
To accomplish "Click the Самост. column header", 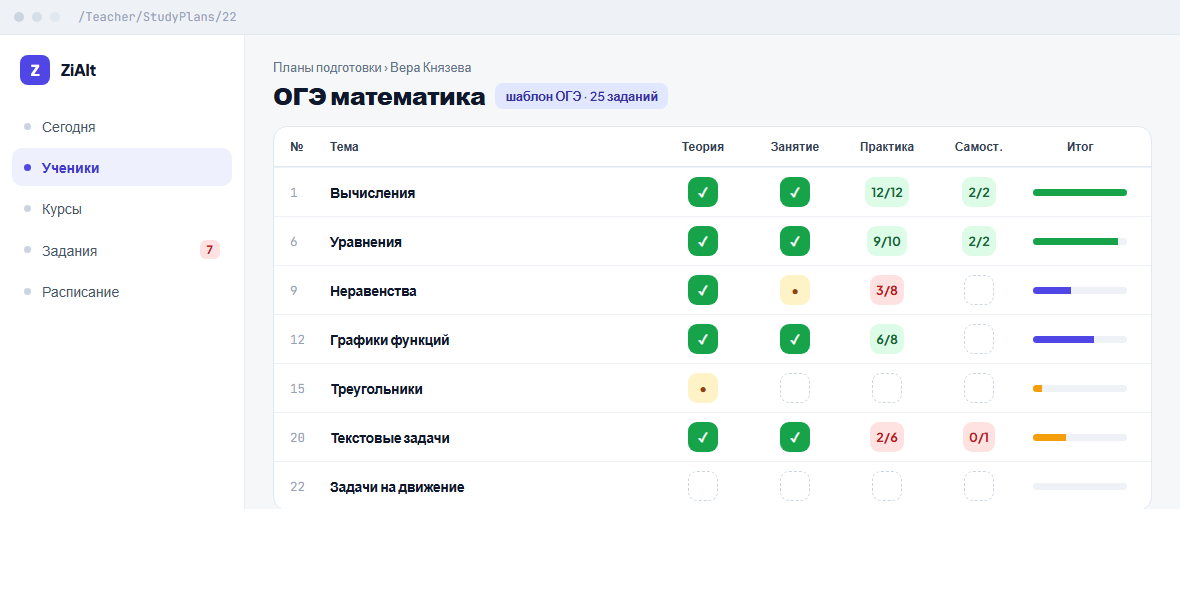I will tap(979, 147).
